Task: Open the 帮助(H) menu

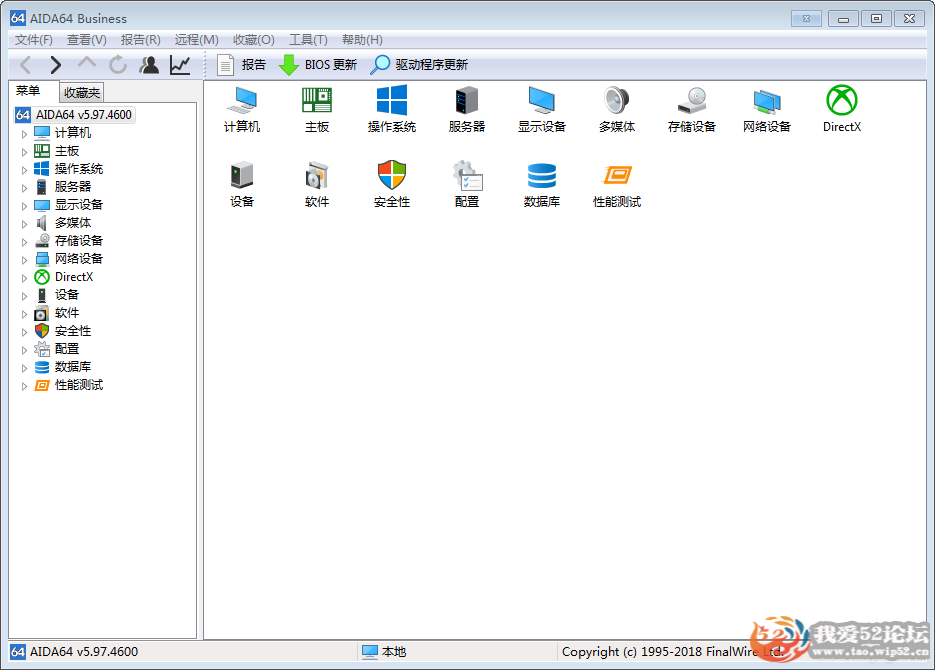Action: tap(362, 39)
